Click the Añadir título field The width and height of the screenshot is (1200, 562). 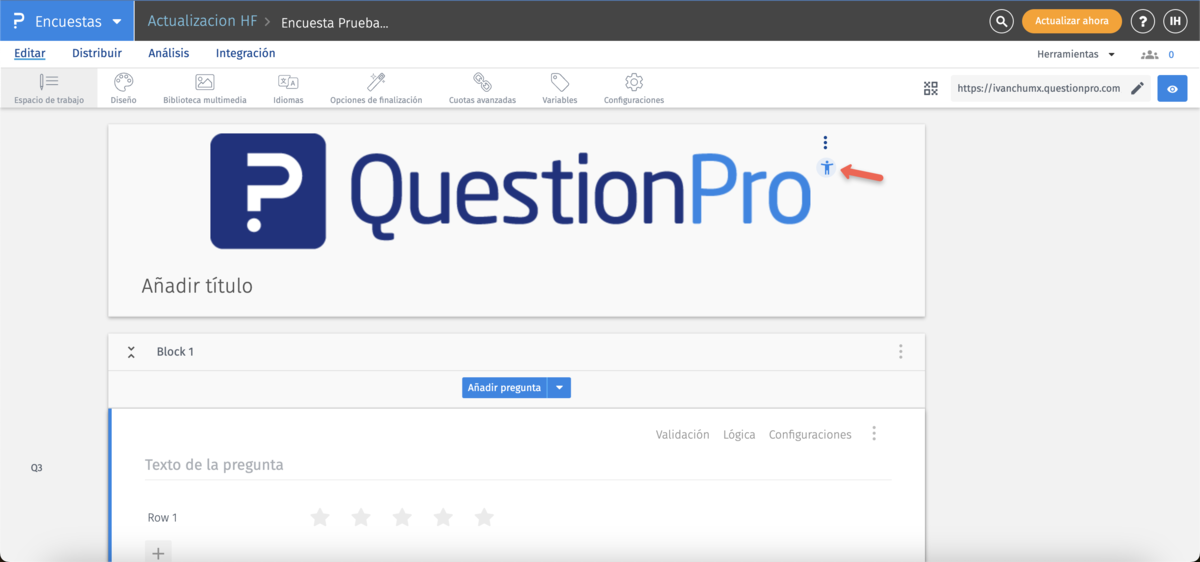(x=197, y=286)
